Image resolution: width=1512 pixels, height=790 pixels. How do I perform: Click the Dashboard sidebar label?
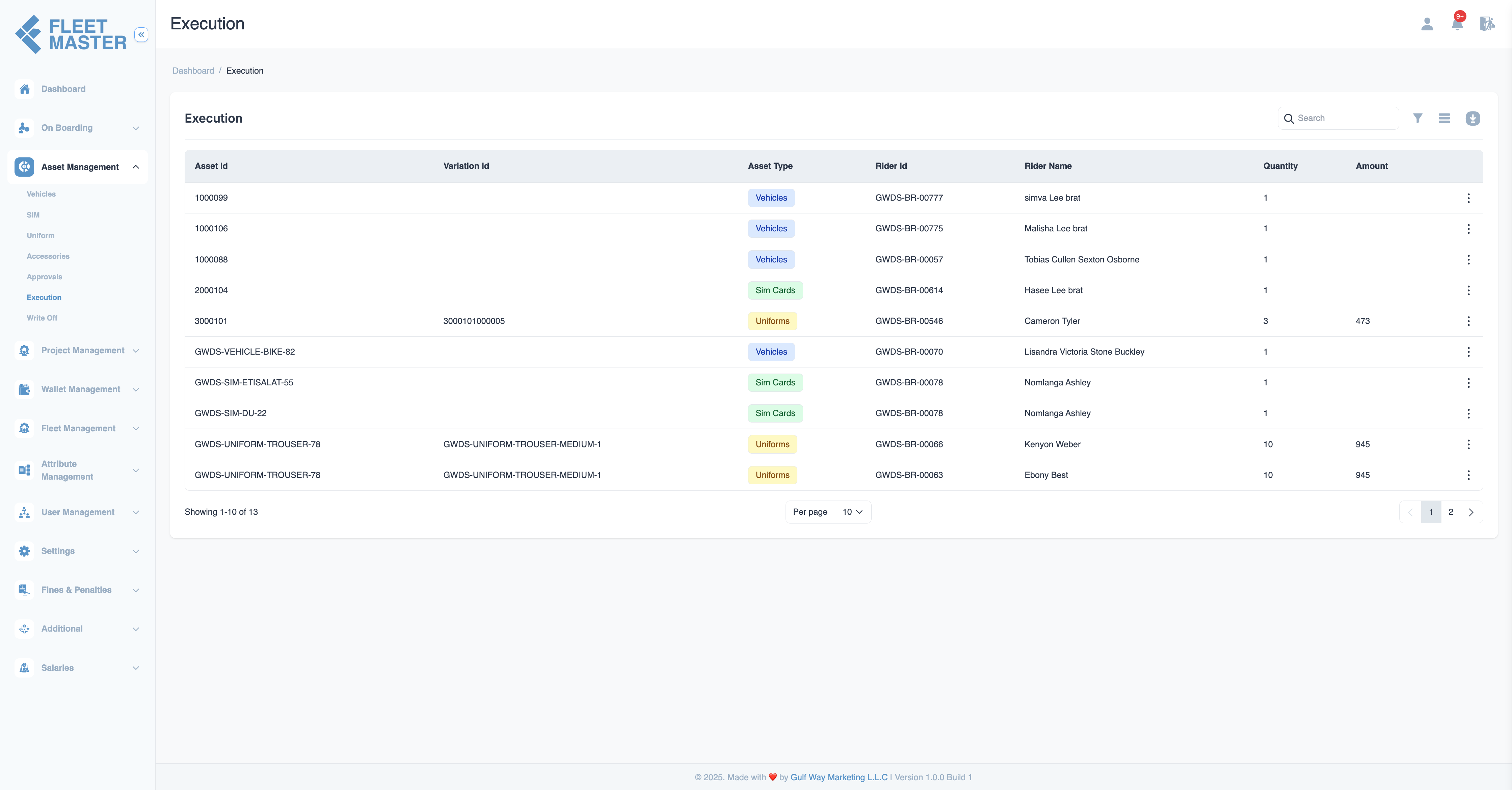[x=63, y=89]
